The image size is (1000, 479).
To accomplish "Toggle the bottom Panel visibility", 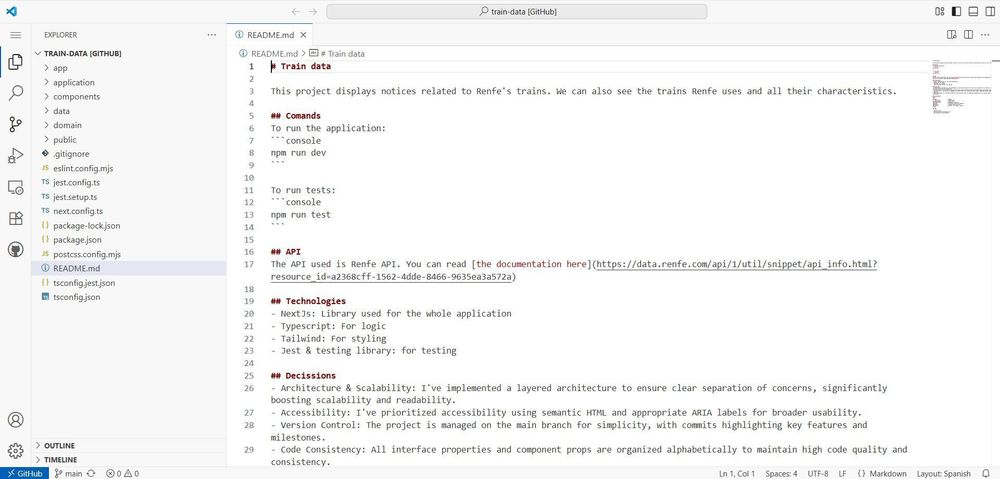I will point(973,11).
